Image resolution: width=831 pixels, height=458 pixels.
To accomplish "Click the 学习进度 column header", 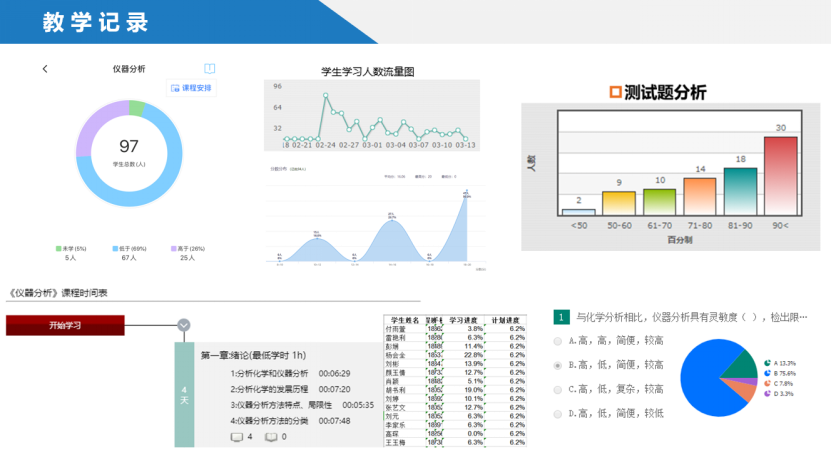I will [466, 319].
